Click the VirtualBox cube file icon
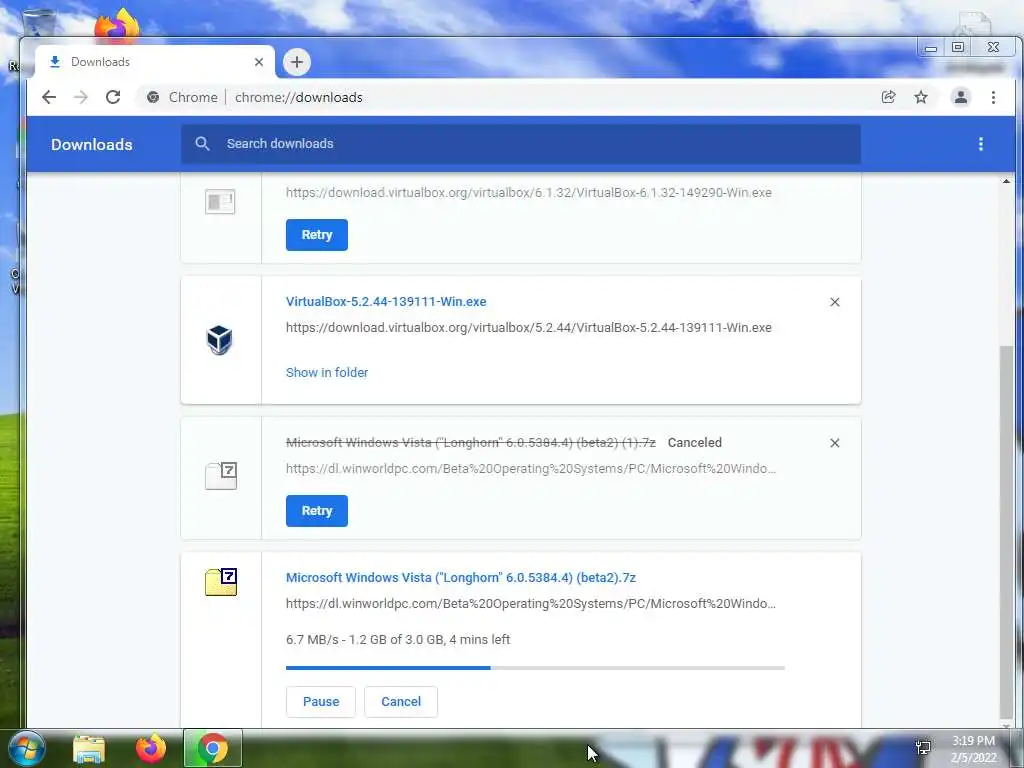The width and height of the screenshot is (1024, 768). click(219, 340)
